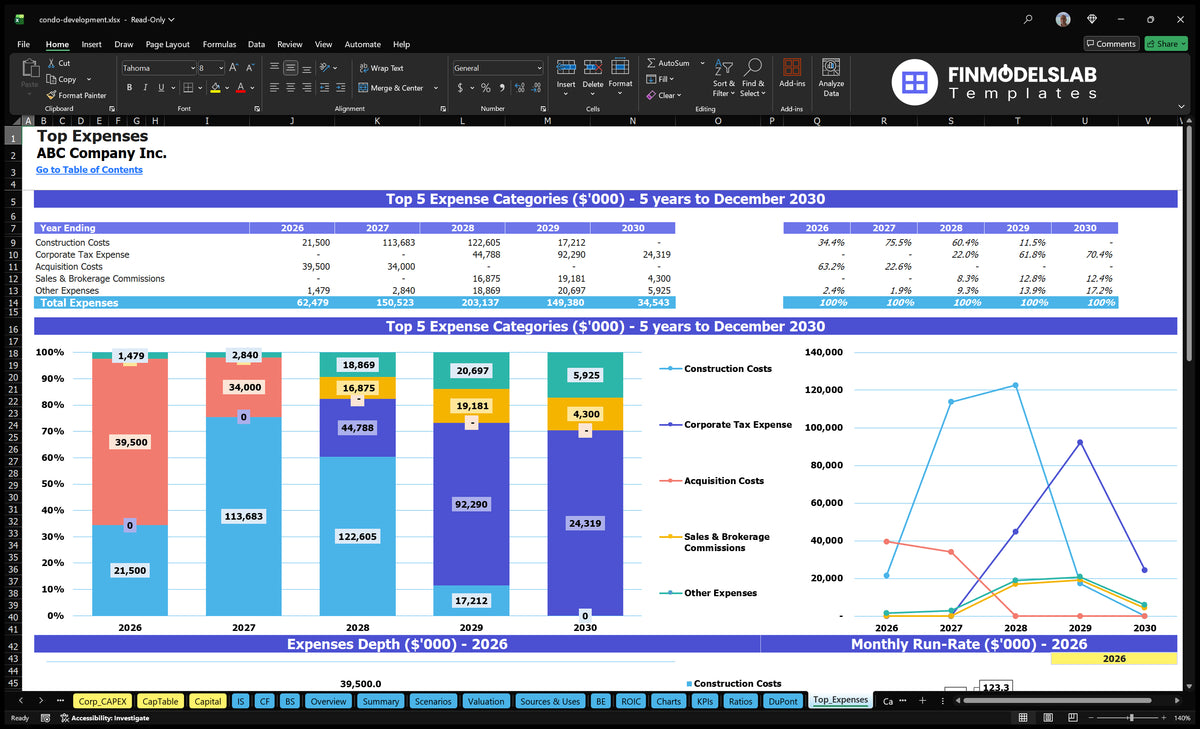Toggle Wrap Text

coord(382,68)
